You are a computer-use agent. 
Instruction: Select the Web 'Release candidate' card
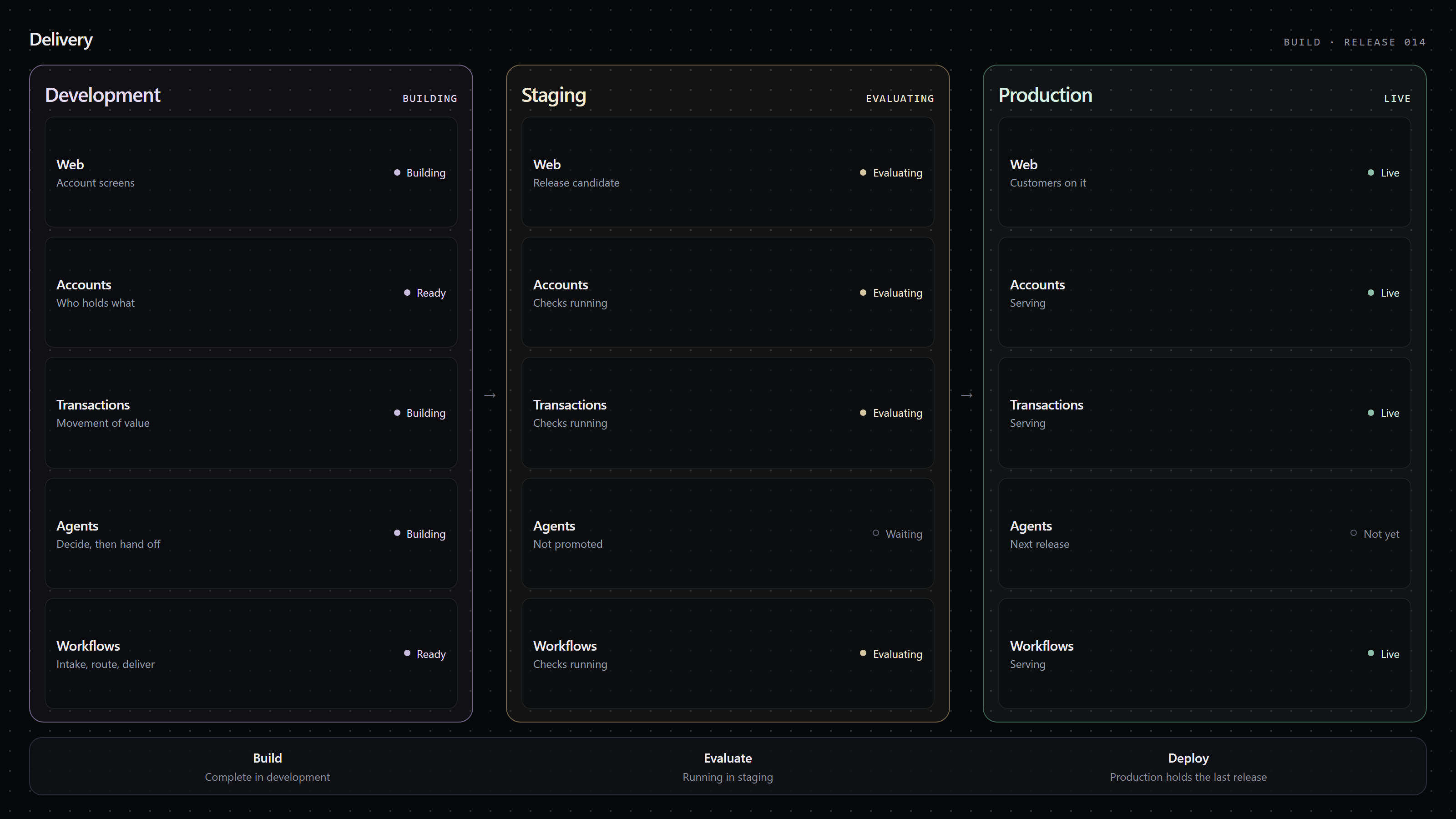pyautogui.click(x=728, y=172)
